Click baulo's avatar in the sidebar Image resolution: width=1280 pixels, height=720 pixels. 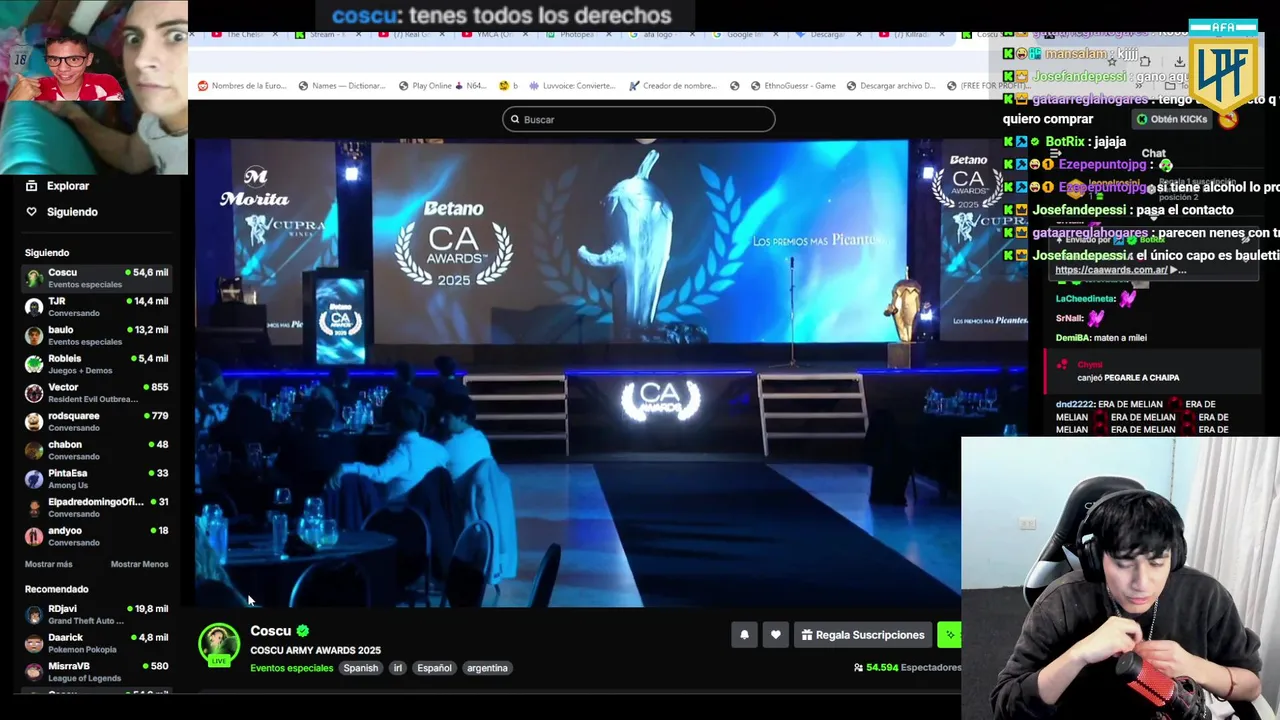pos(34,336)
